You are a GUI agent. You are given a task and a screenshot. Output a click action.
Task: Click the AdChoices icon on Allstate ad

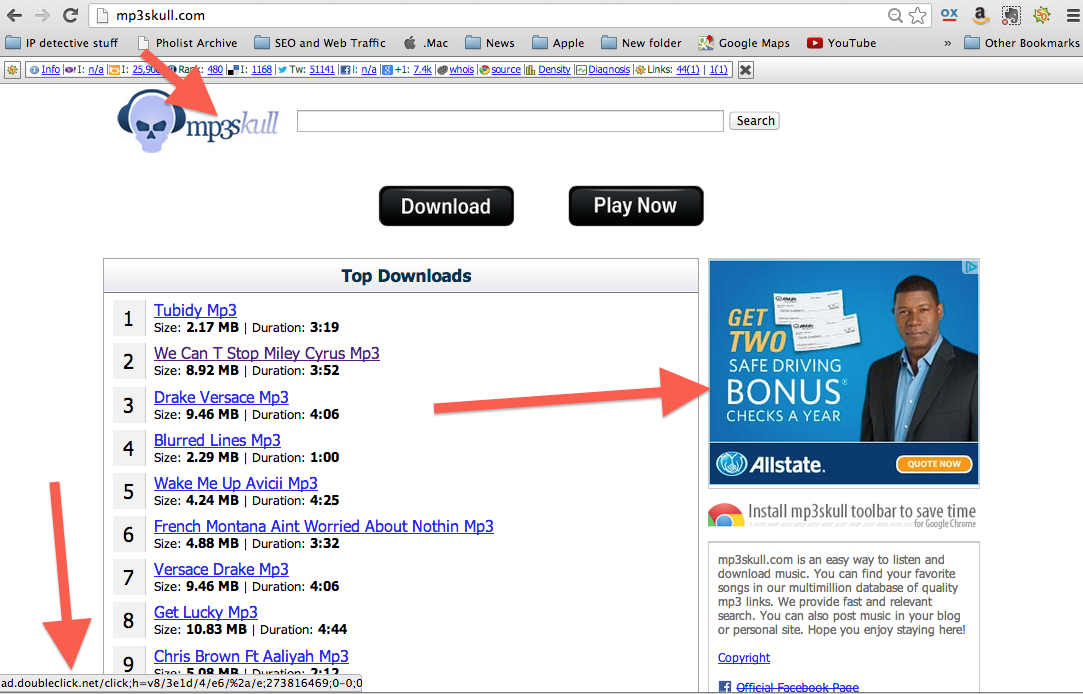pos(969,268)
